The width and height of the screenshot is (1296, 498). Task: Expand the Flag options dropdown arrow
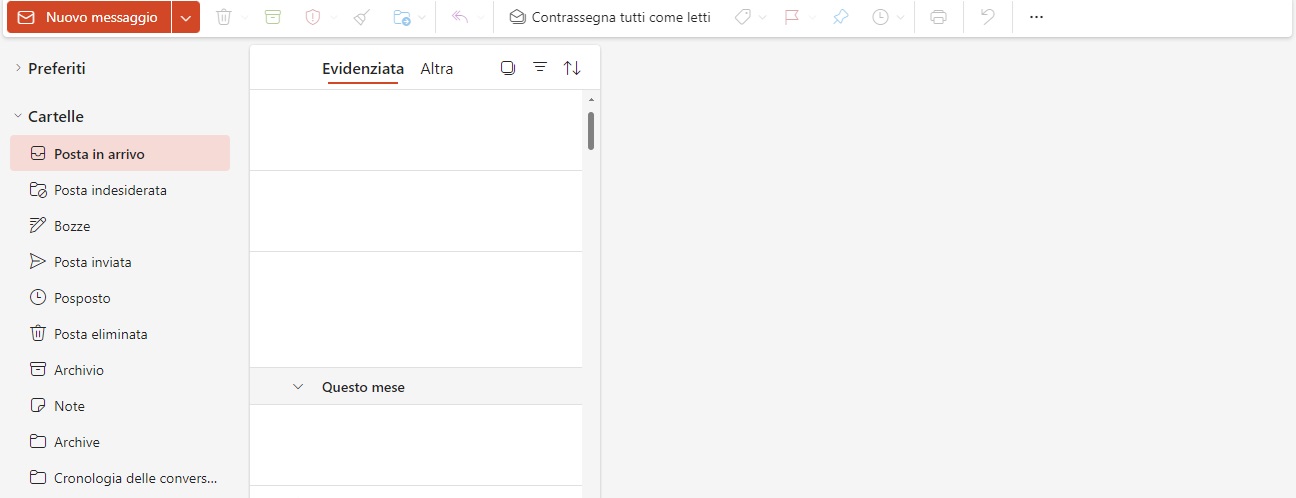tap(812, 17)
